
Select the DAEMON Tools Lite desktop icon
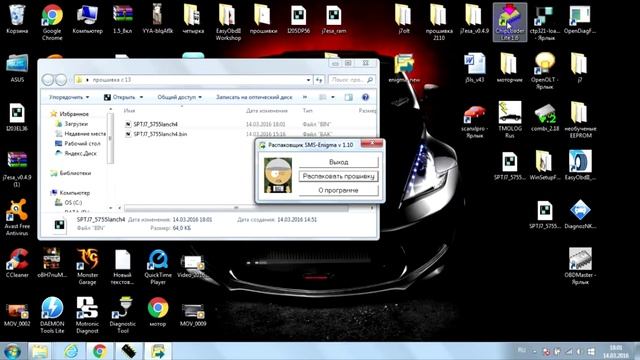52,315
